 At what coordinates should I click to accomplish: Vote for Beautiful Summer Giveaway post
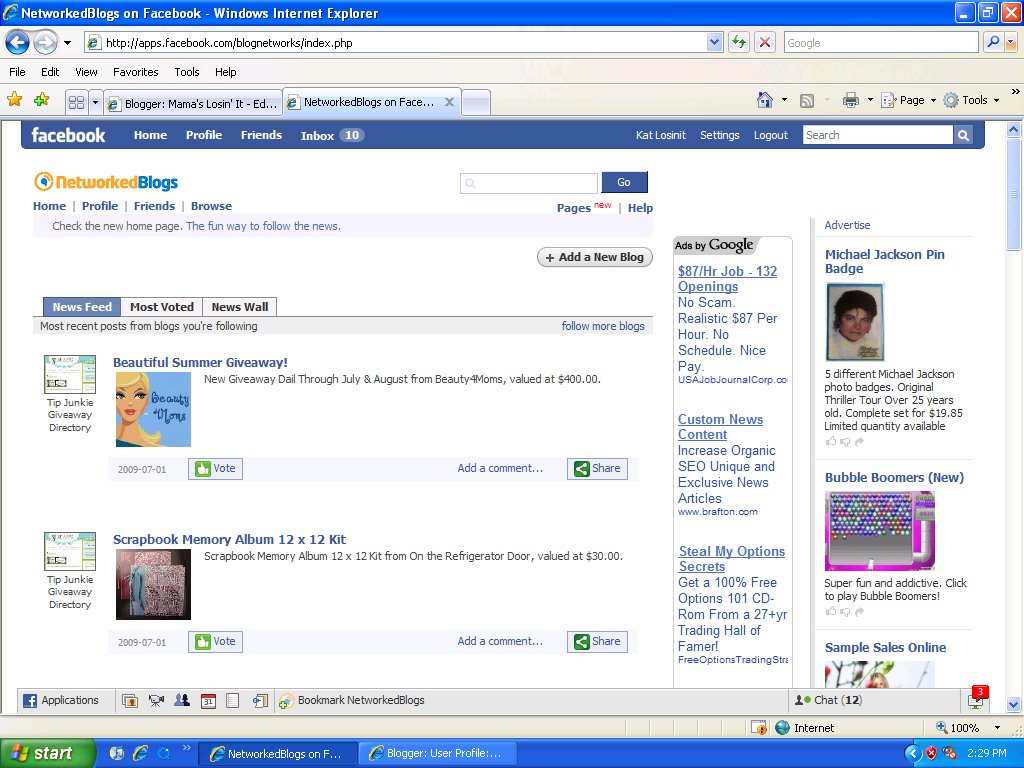pos(216,468)
